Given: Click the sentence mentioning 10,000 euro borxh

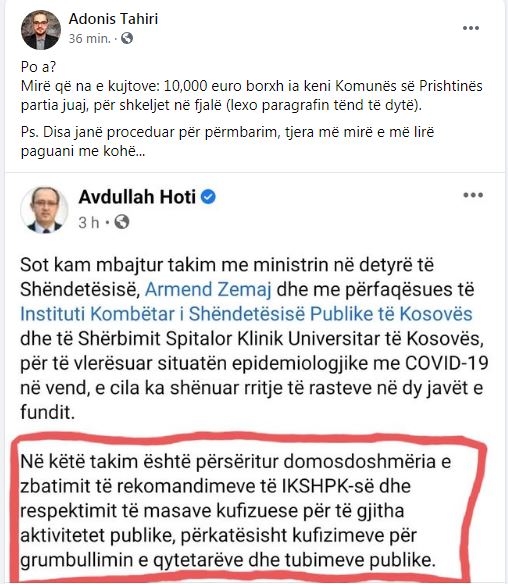Looking at the screenshot, I should pyautogui.click(x=252, y=96).
